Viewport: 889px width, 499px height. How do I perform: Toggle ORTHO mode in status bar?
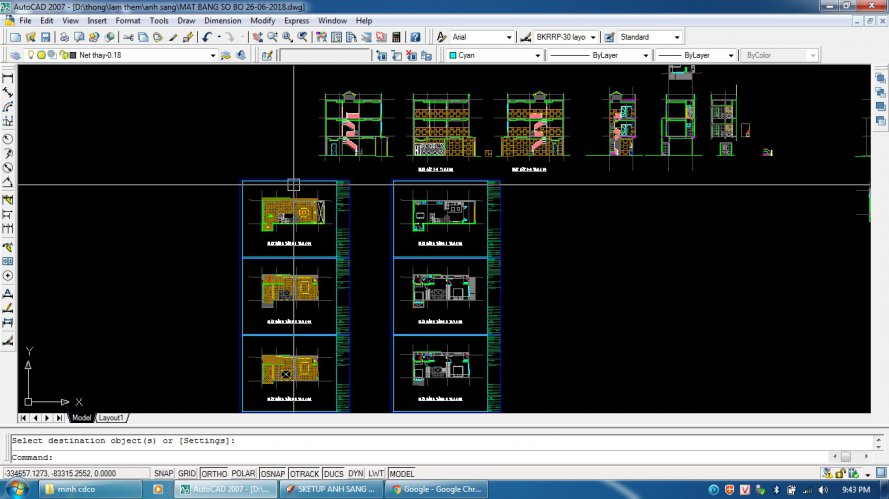click(213, 473)
